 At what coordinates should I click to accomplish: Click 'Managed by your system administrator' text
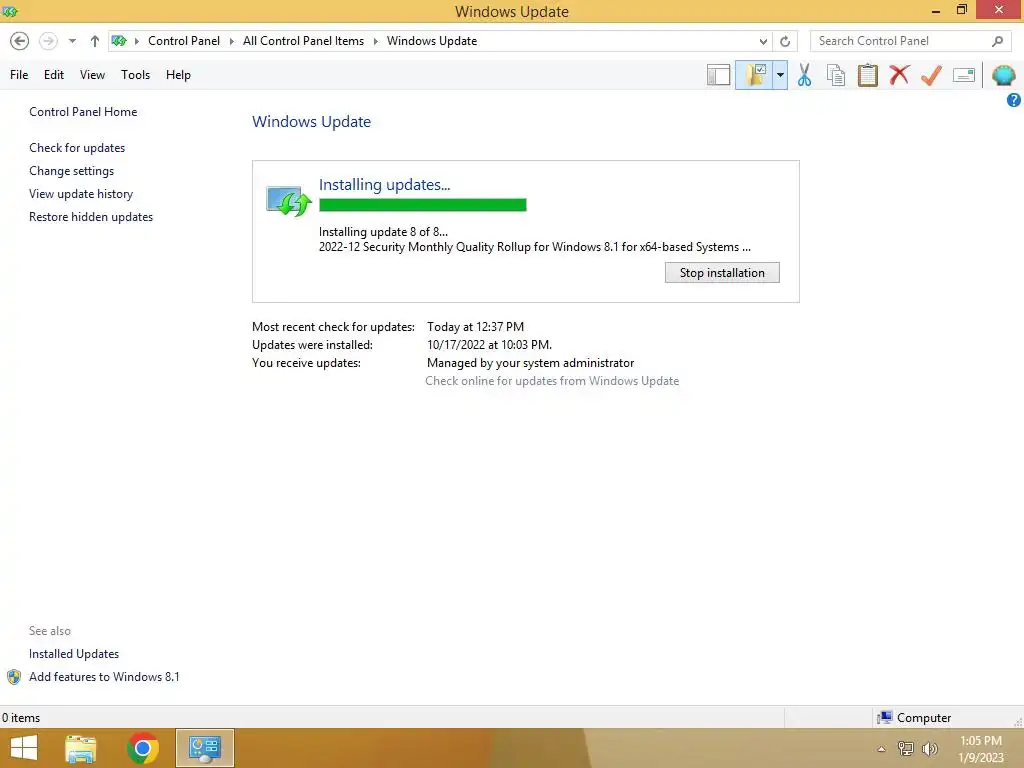[530, 363]
